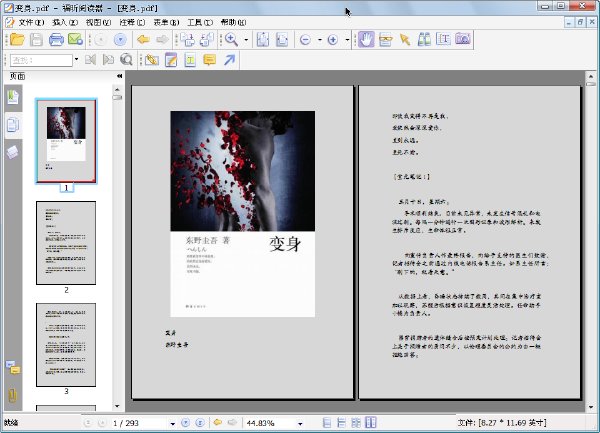The image size is (600, 433).
Task: Select the Note pencil annotation tool
Action: (x=171, y=60)
